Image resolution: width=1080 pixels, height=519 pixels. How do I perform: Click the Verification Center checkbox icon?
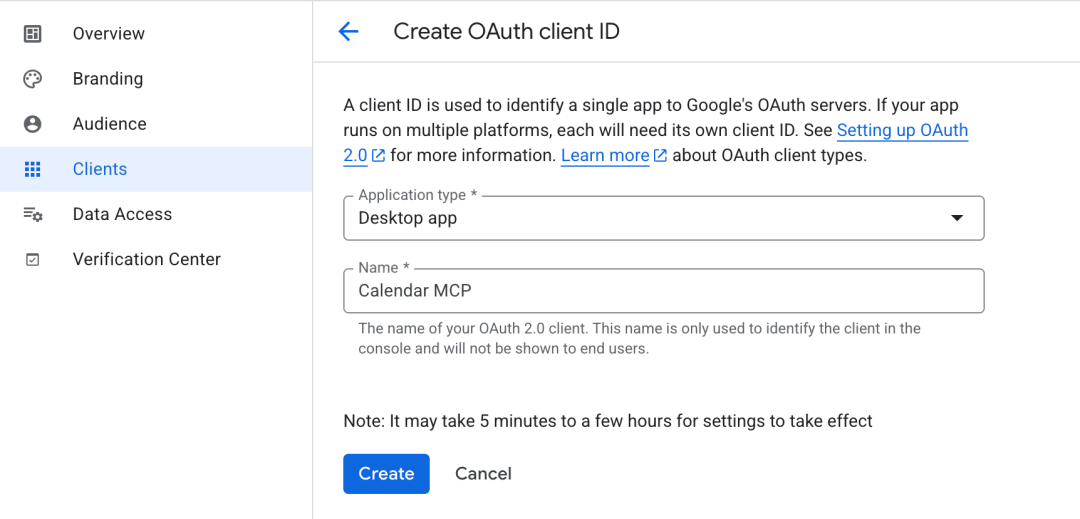coord(32,260)
